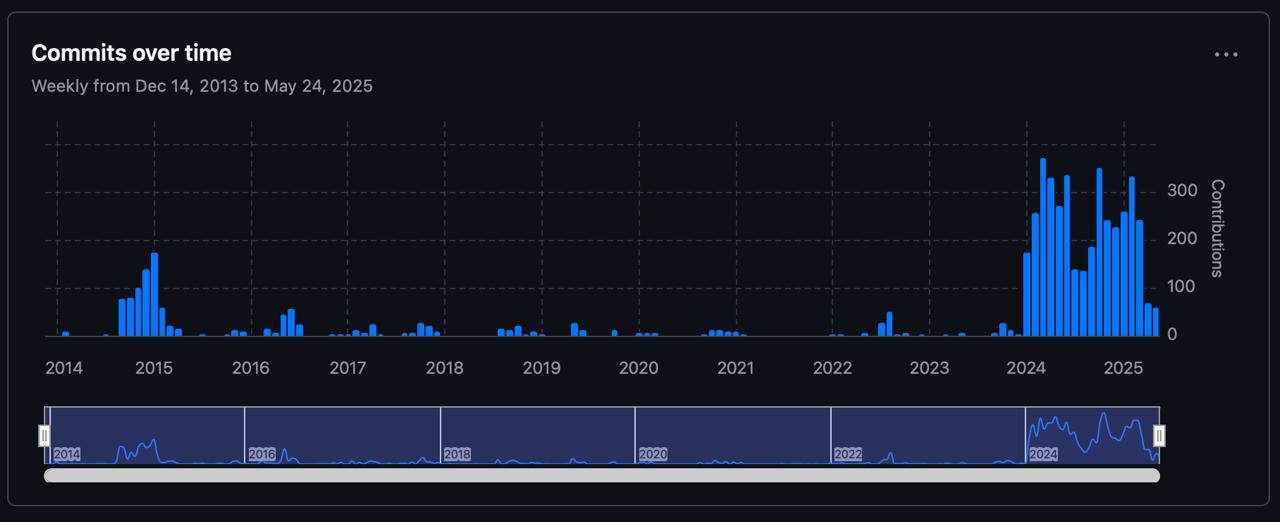Viewport: 1280px width, 522px height.
Task: Select the 2022 segment in the navigator
Action: tap(927, 435)
